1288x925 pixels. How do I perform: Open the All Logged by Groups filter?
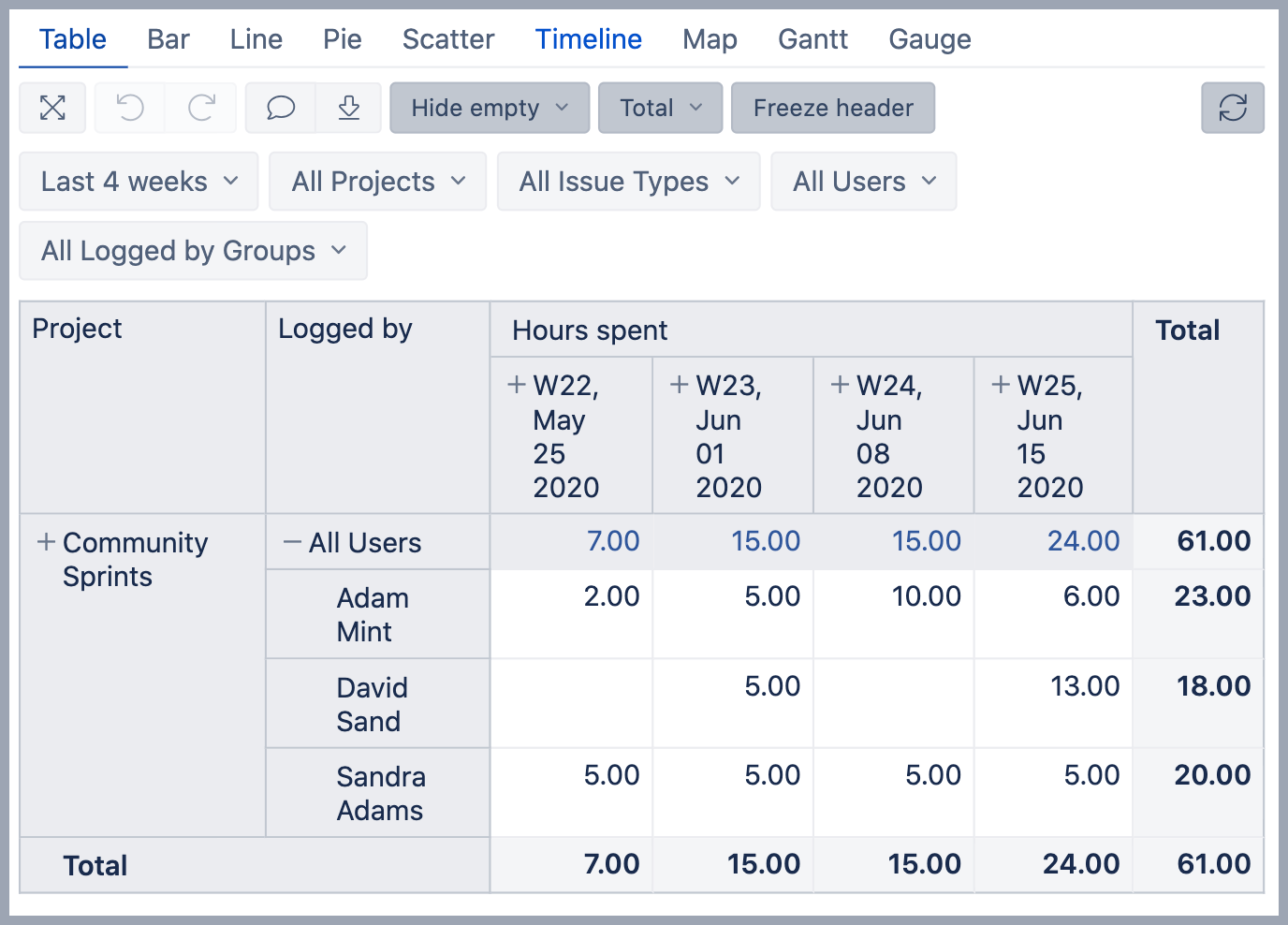point(193,251)
